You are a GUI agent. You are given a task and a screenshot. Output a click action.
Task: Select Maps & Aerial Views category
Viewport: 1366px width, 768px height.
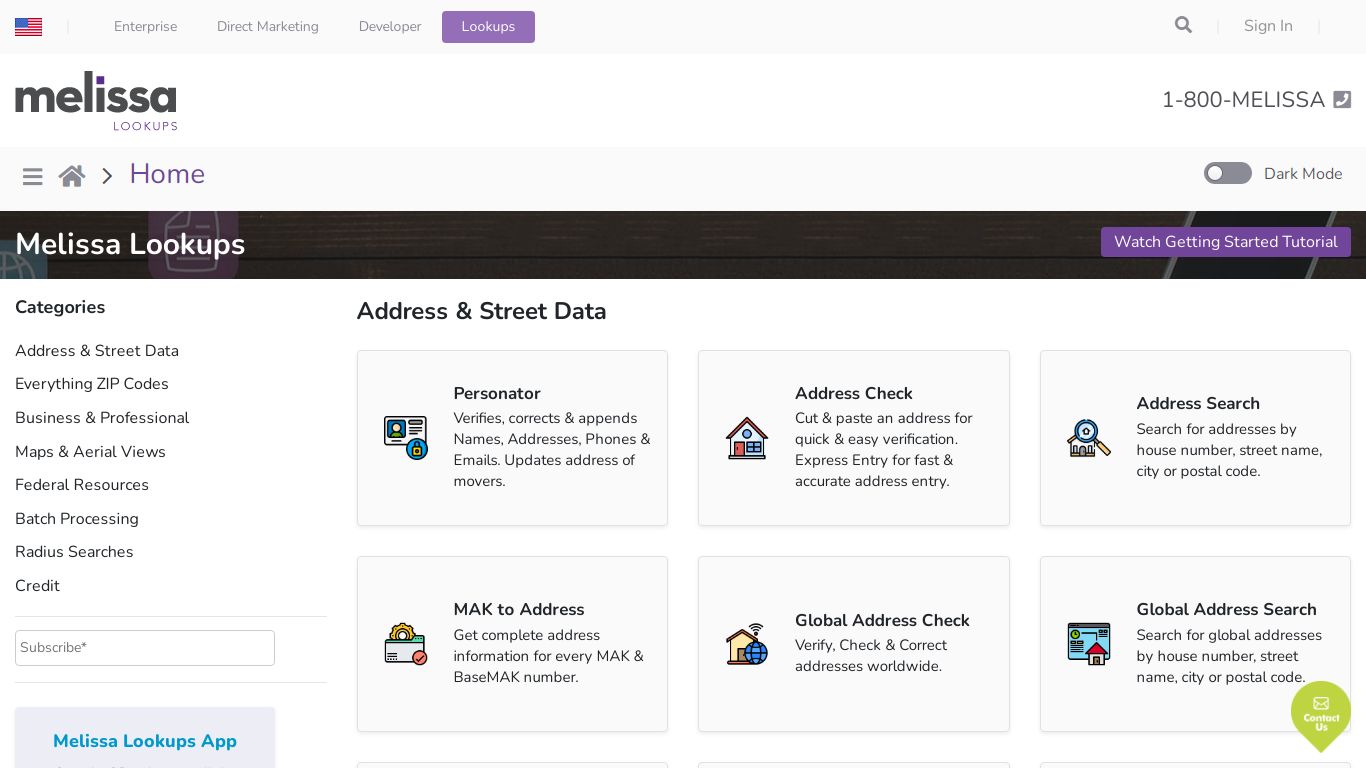(x=90, y=452)
